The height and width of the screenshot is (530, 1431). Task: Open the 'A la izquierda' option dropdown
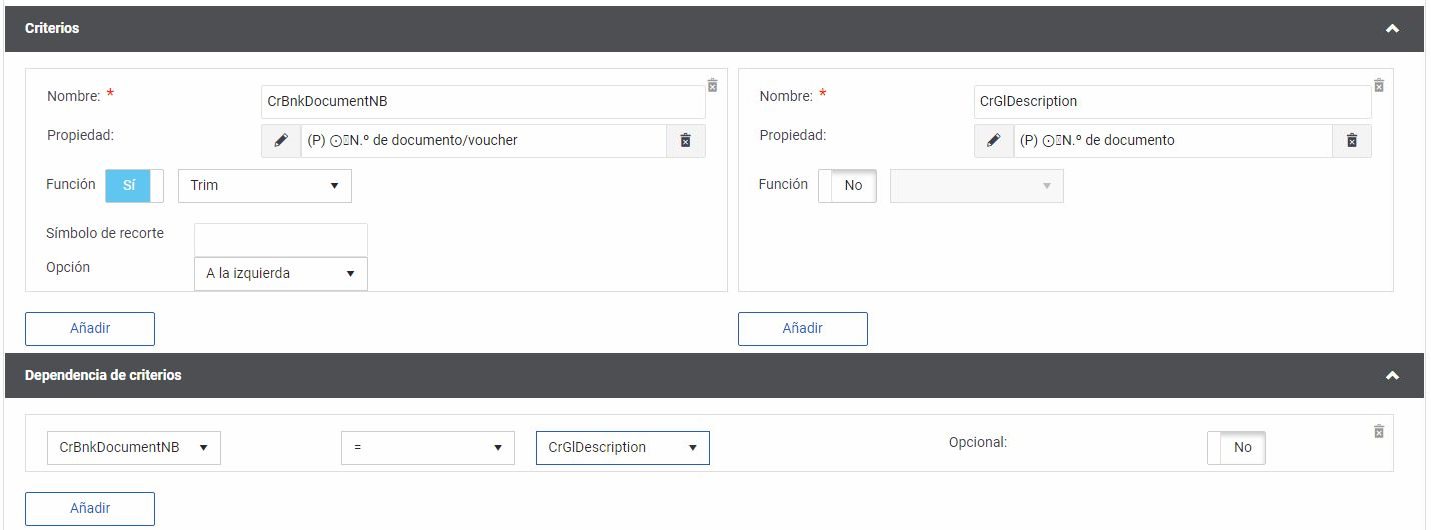click(x=281, y=274)
